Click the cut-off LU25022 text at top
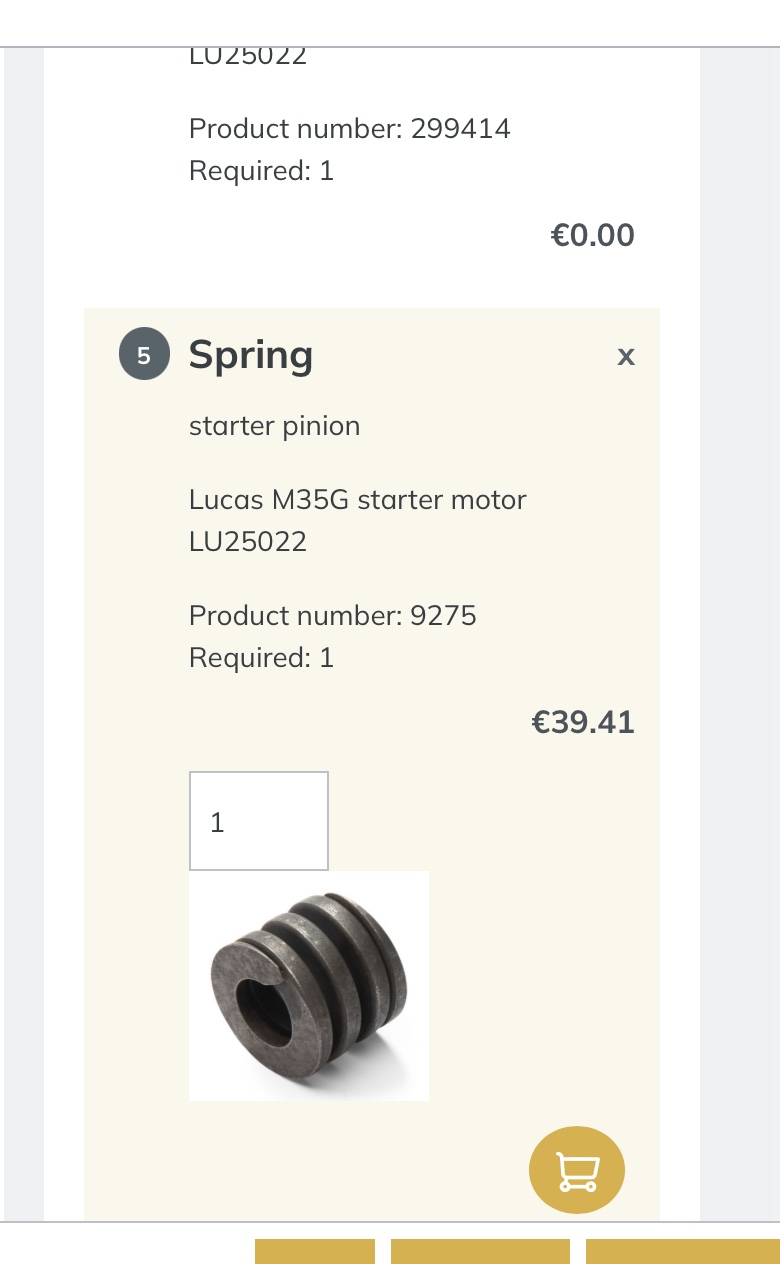Viewport: 780px width, 1264px height. (x=248, y=57)
